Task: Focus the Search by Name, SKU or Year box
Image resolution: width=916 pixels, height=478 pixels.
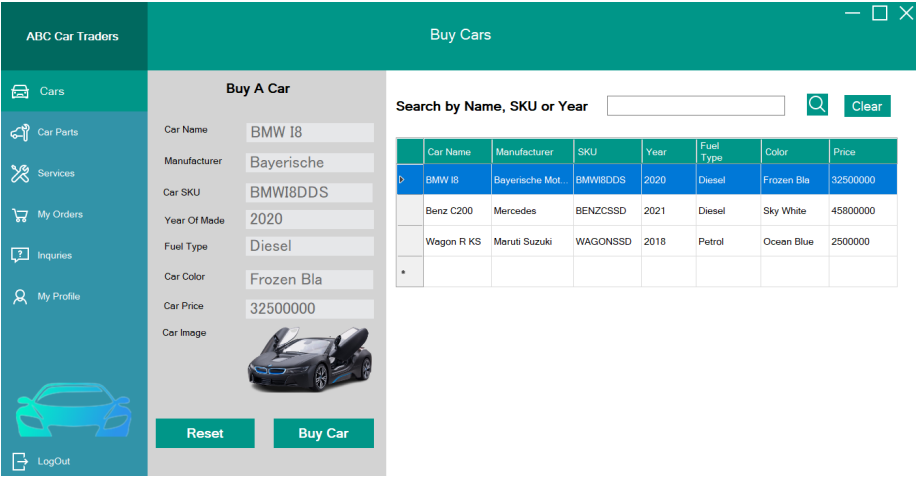Action: 696,106
